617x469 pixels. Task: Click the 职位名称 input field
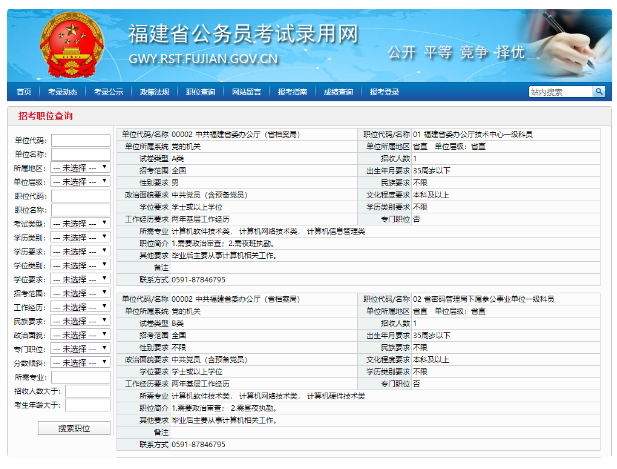click(81, 210)
